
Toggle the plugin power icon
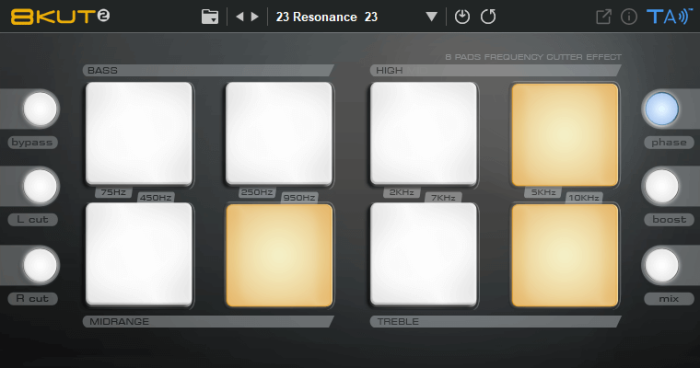[462, 17]
